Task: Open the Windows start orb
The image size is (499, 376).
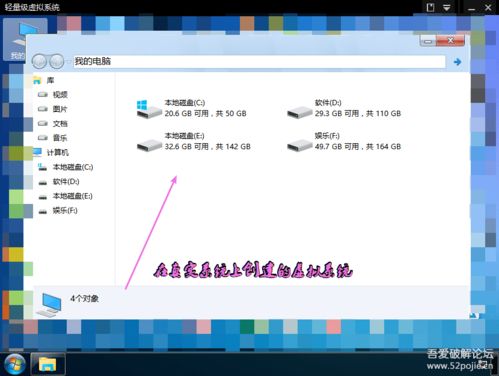Action: coord(15,364)
